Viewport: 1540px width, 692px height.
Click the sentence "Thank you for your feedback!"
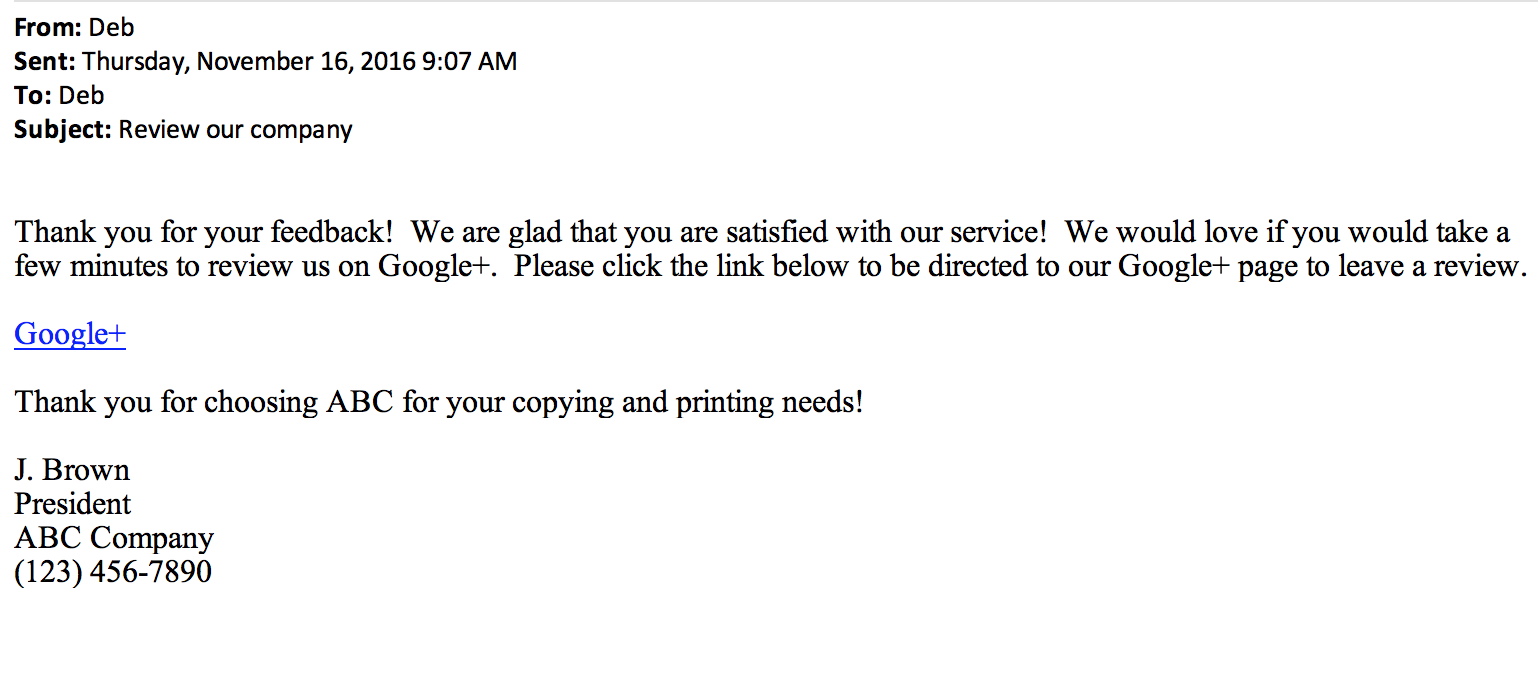[204, 232]
